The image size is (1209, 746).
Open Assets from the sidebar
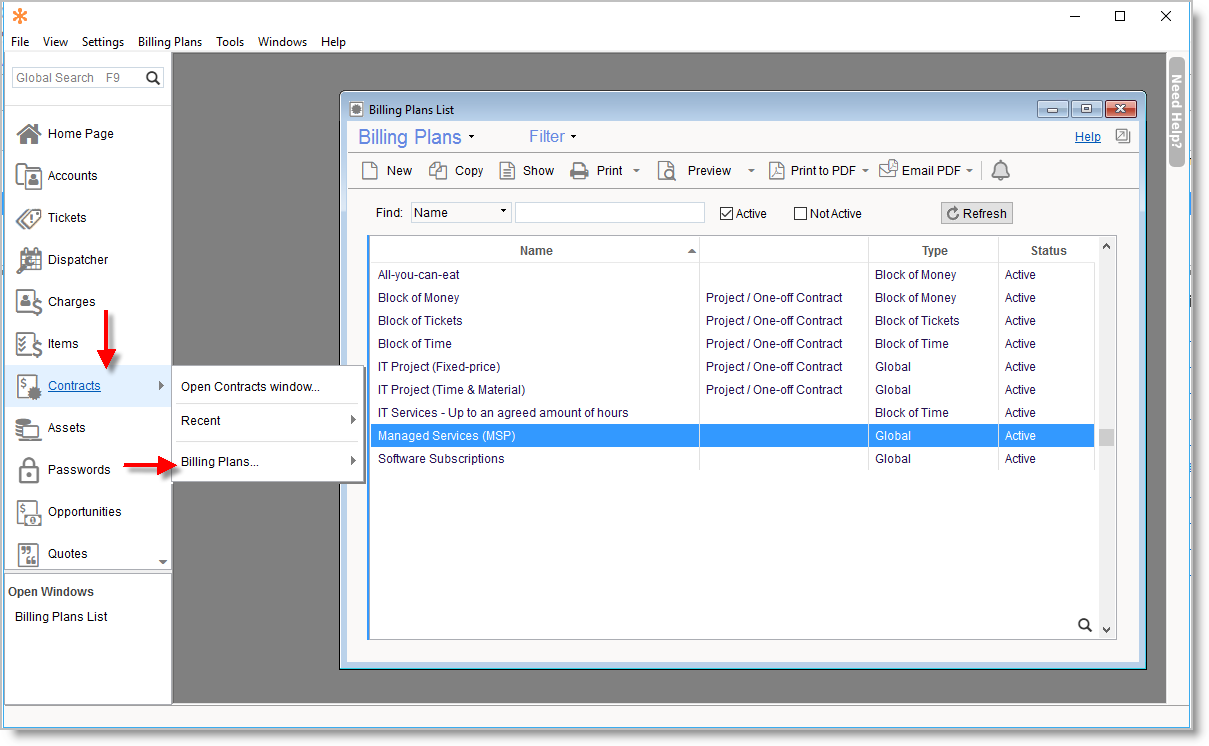[66, 428]
